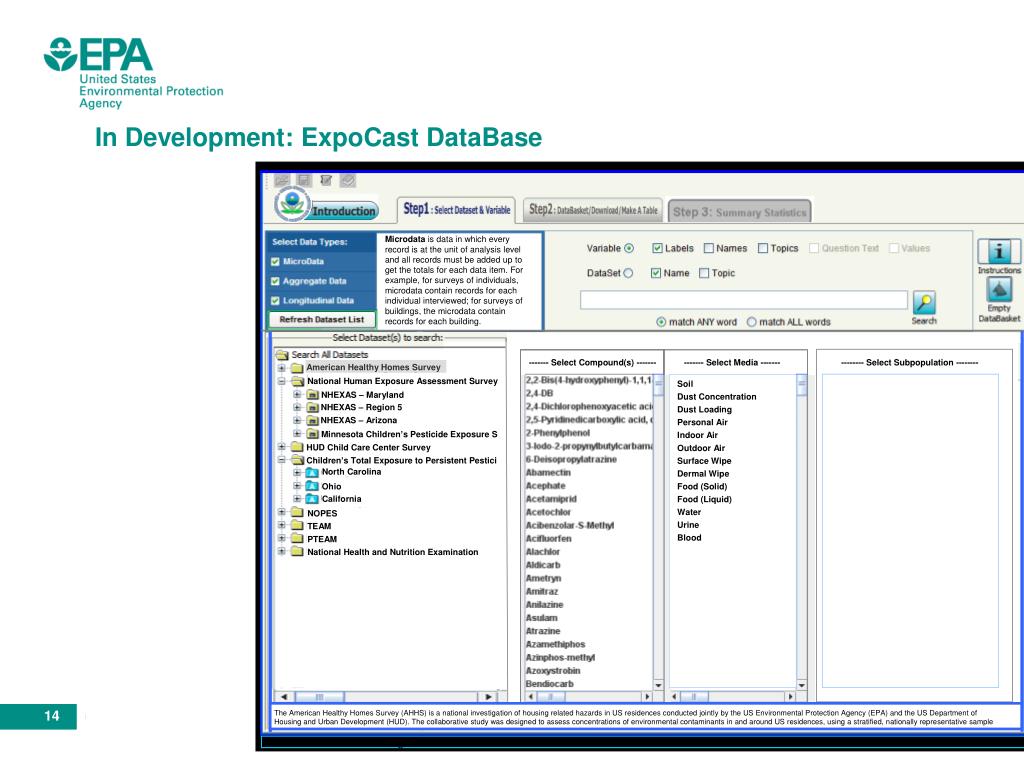Uncheck the Longitudinal Data checkbox
This screenshot has height=768, width=1024.
coord(275,300)
